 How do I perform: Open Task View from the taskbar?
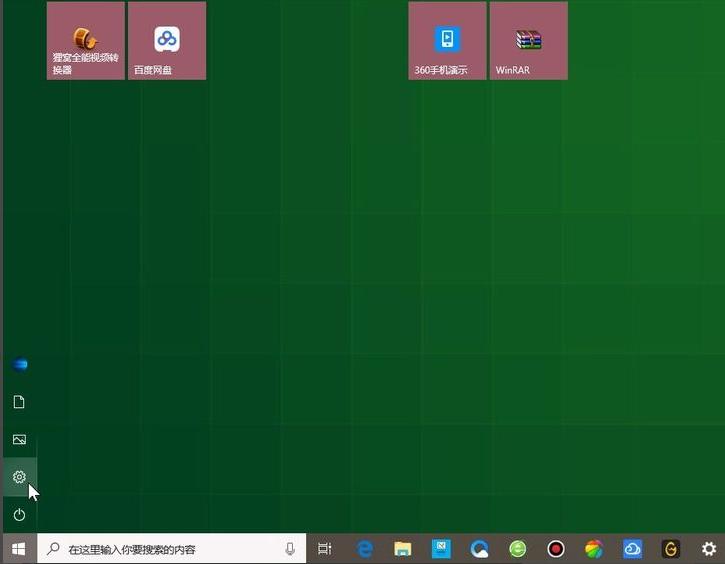325,549
